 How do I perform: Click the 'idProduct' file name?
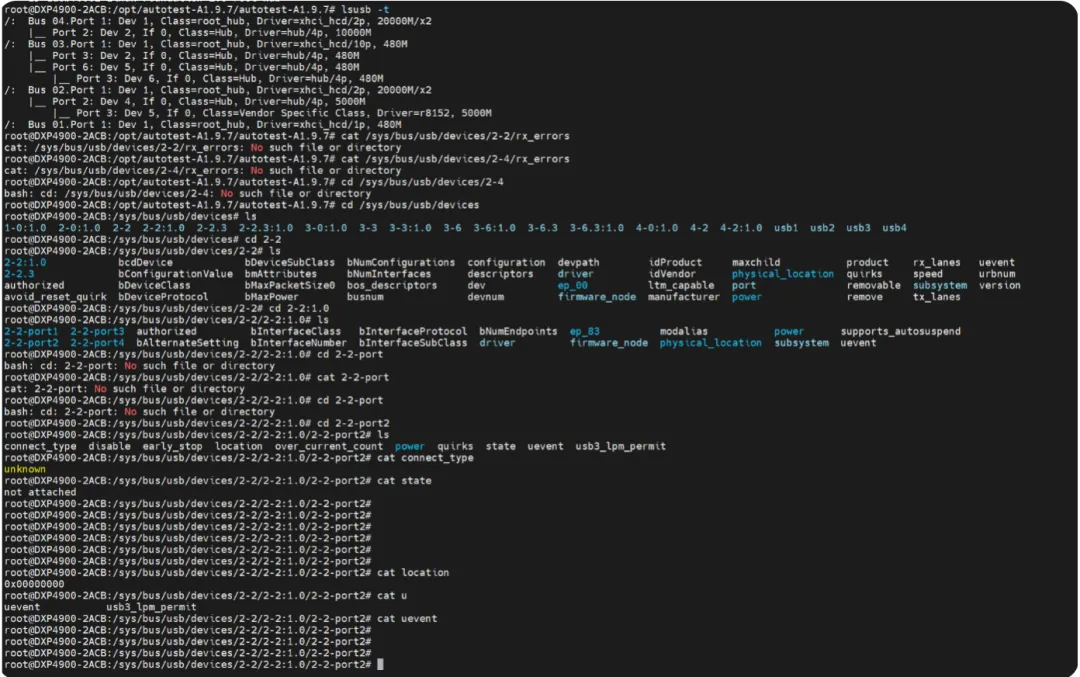click(675, 262)
